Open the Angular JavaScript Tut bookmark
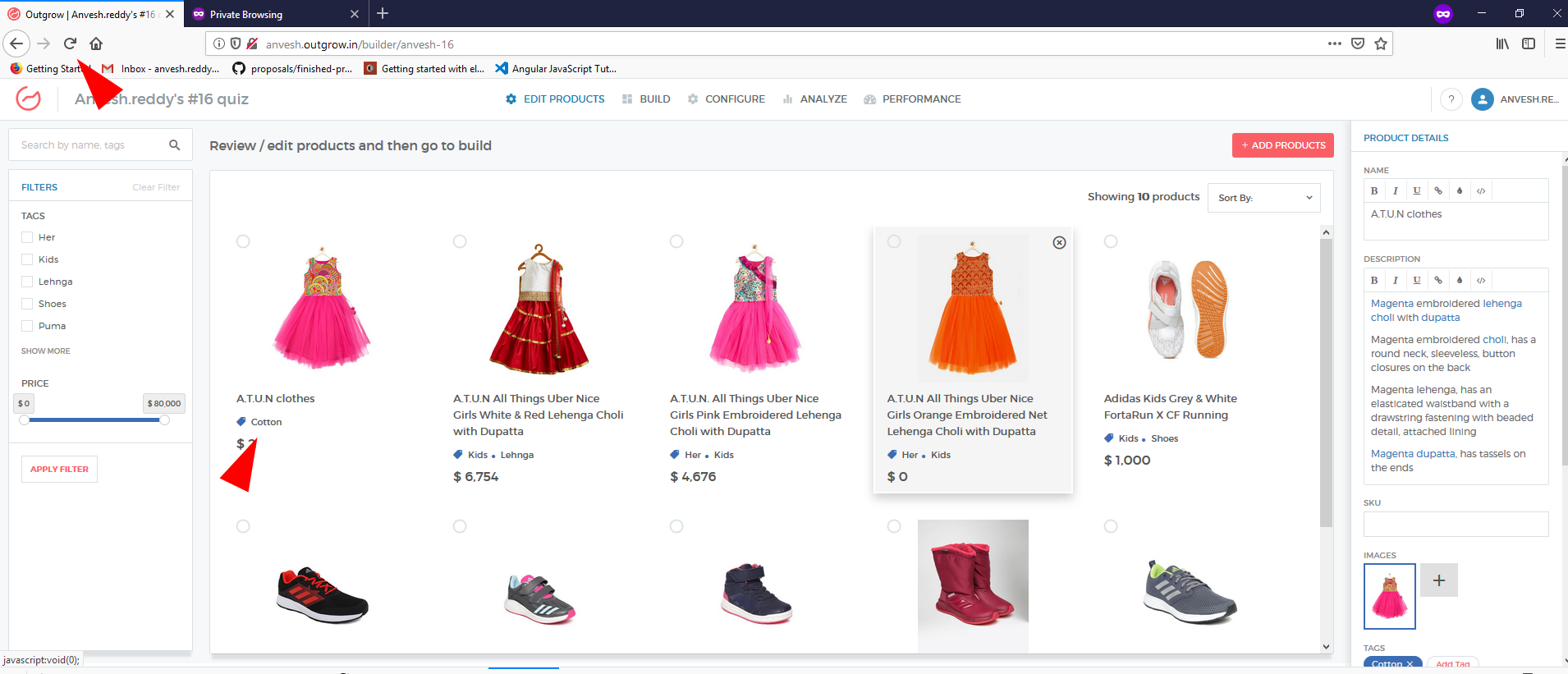 555,69
